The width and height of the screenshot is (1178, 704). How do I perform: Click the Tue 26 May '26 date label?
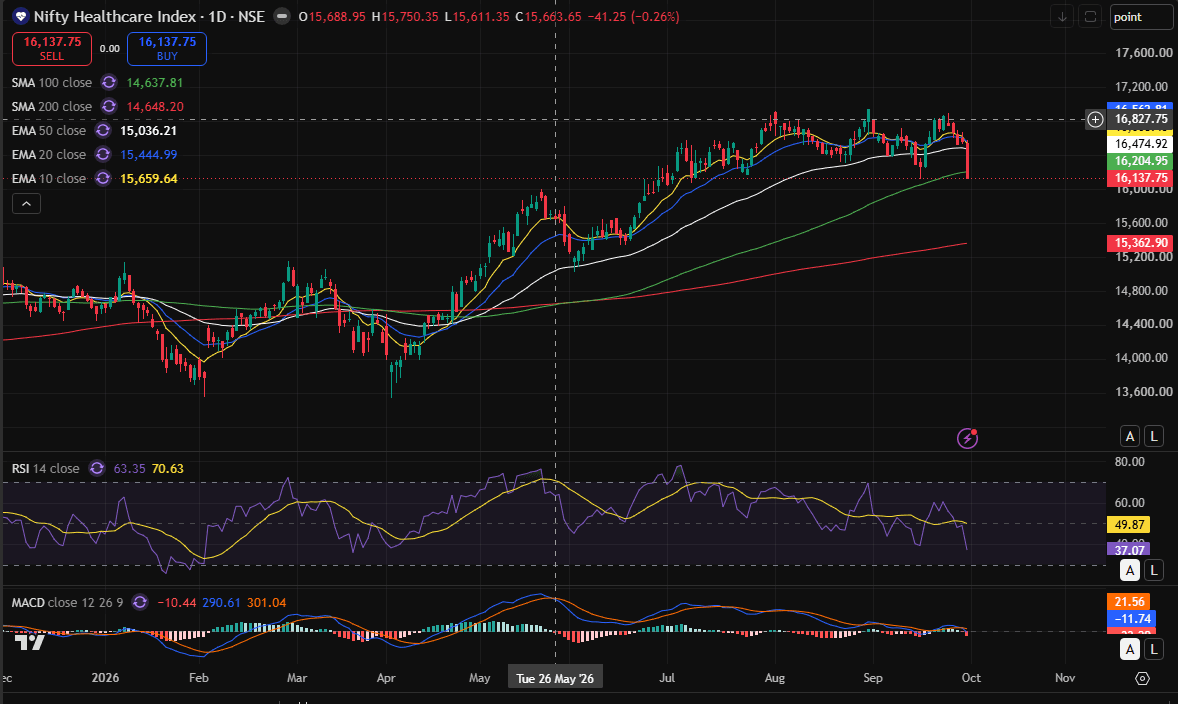coord(555,678)
